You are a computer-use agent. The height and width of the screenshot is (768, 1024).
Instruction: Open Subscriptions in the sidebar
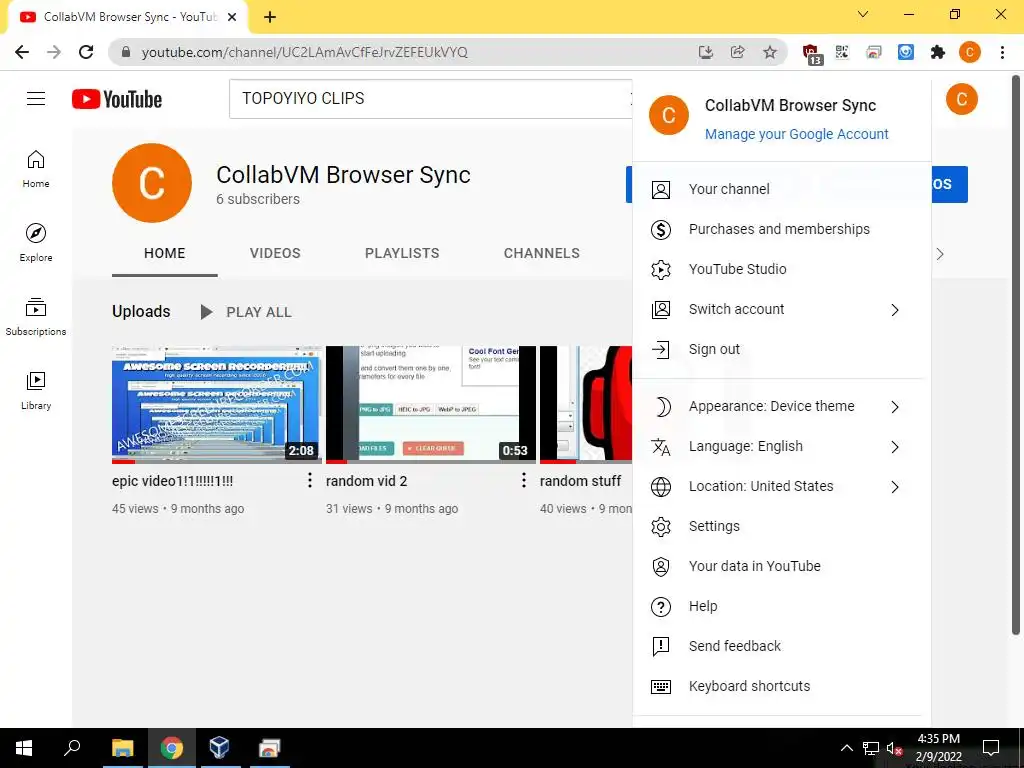(x=36, y=317)
